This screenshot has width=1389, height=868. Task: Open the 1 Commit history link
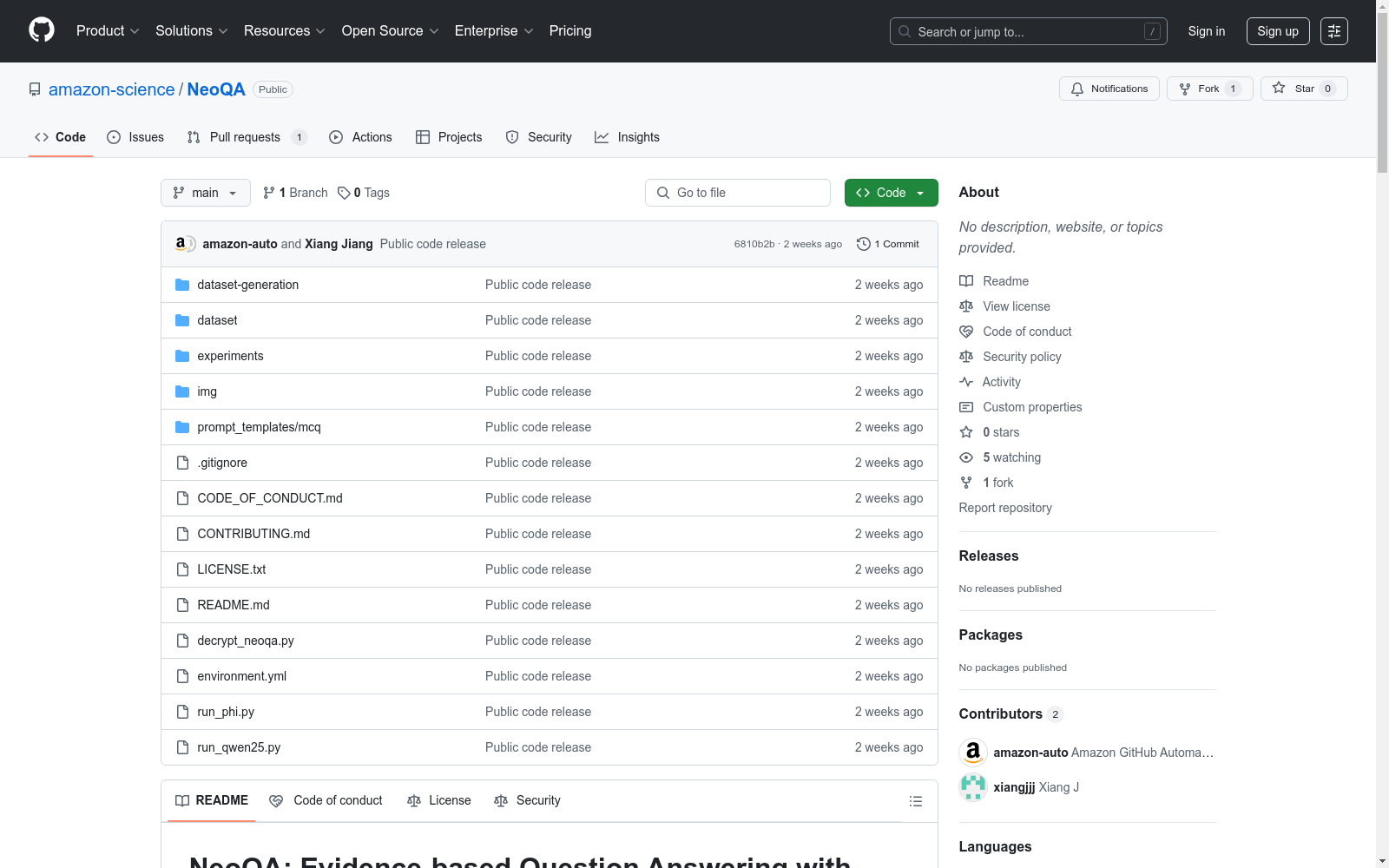coord(887,244)
